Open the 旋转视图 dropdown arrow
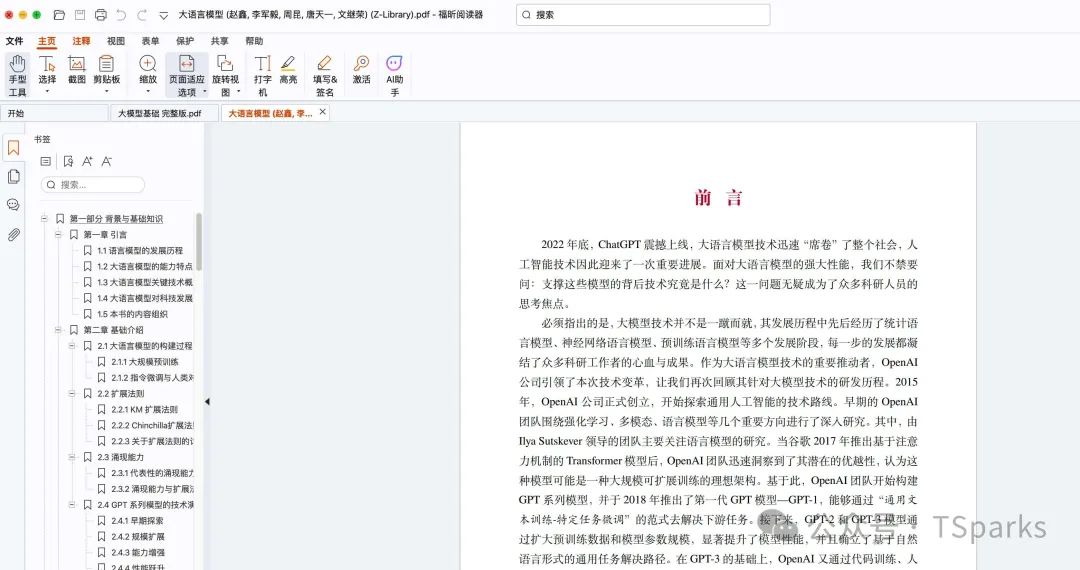The image size is (1080, 570). pyautogui.click(x=239, y=92)
